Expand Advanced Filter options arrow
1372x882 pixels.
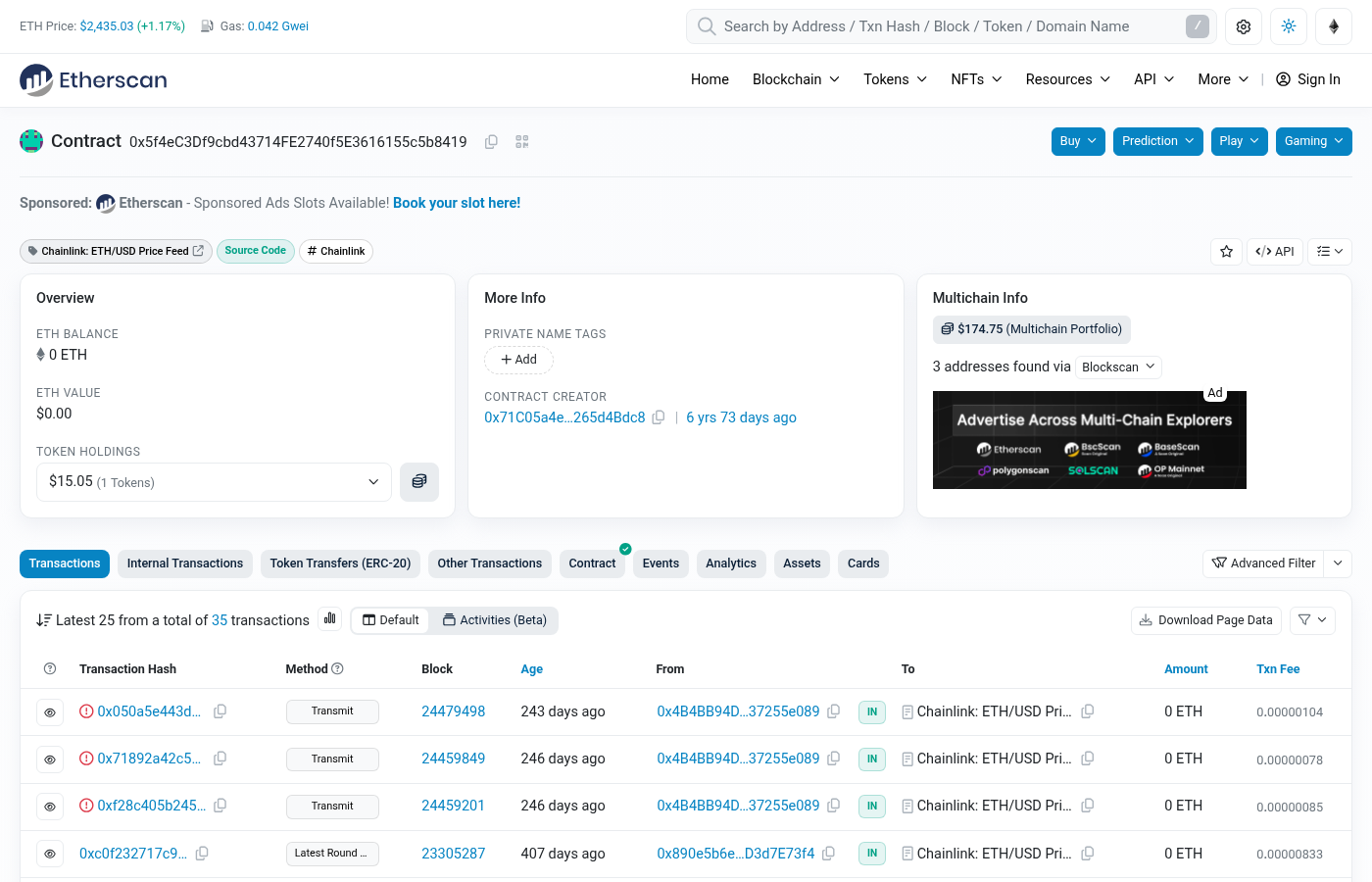[1338, 563]
